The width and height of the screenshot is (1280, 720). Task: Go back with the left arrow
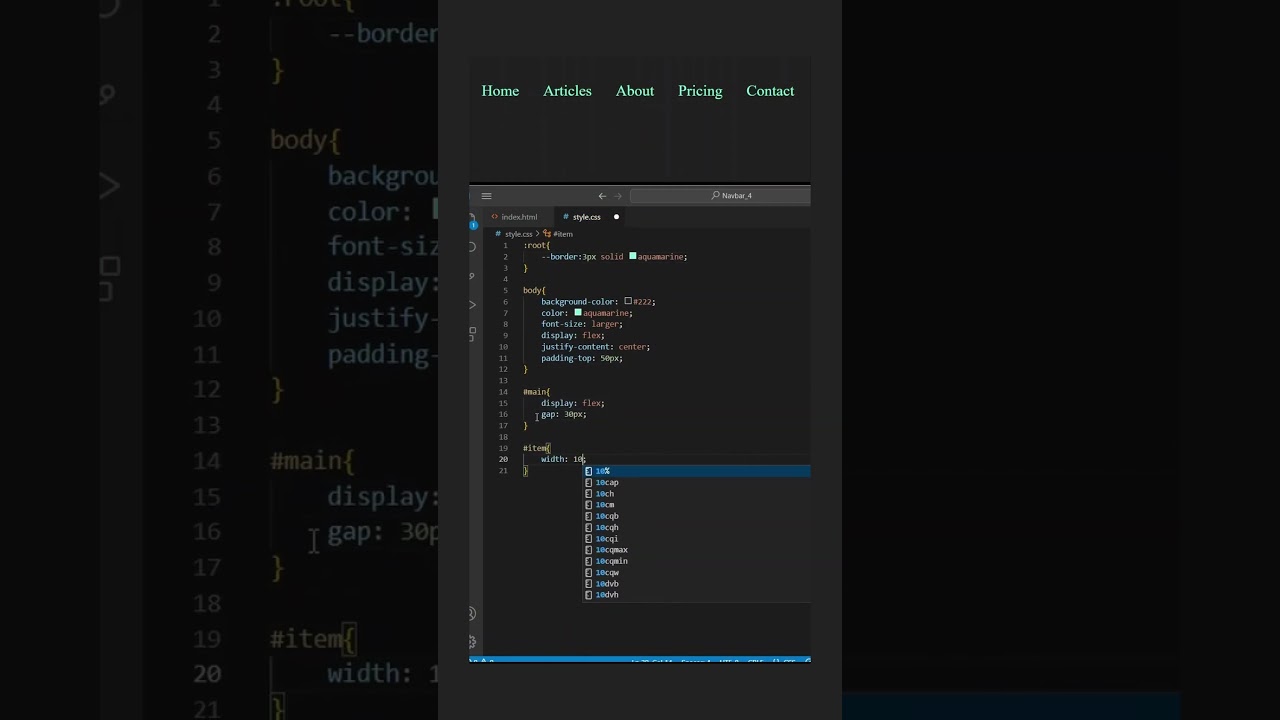click(602, 196)
